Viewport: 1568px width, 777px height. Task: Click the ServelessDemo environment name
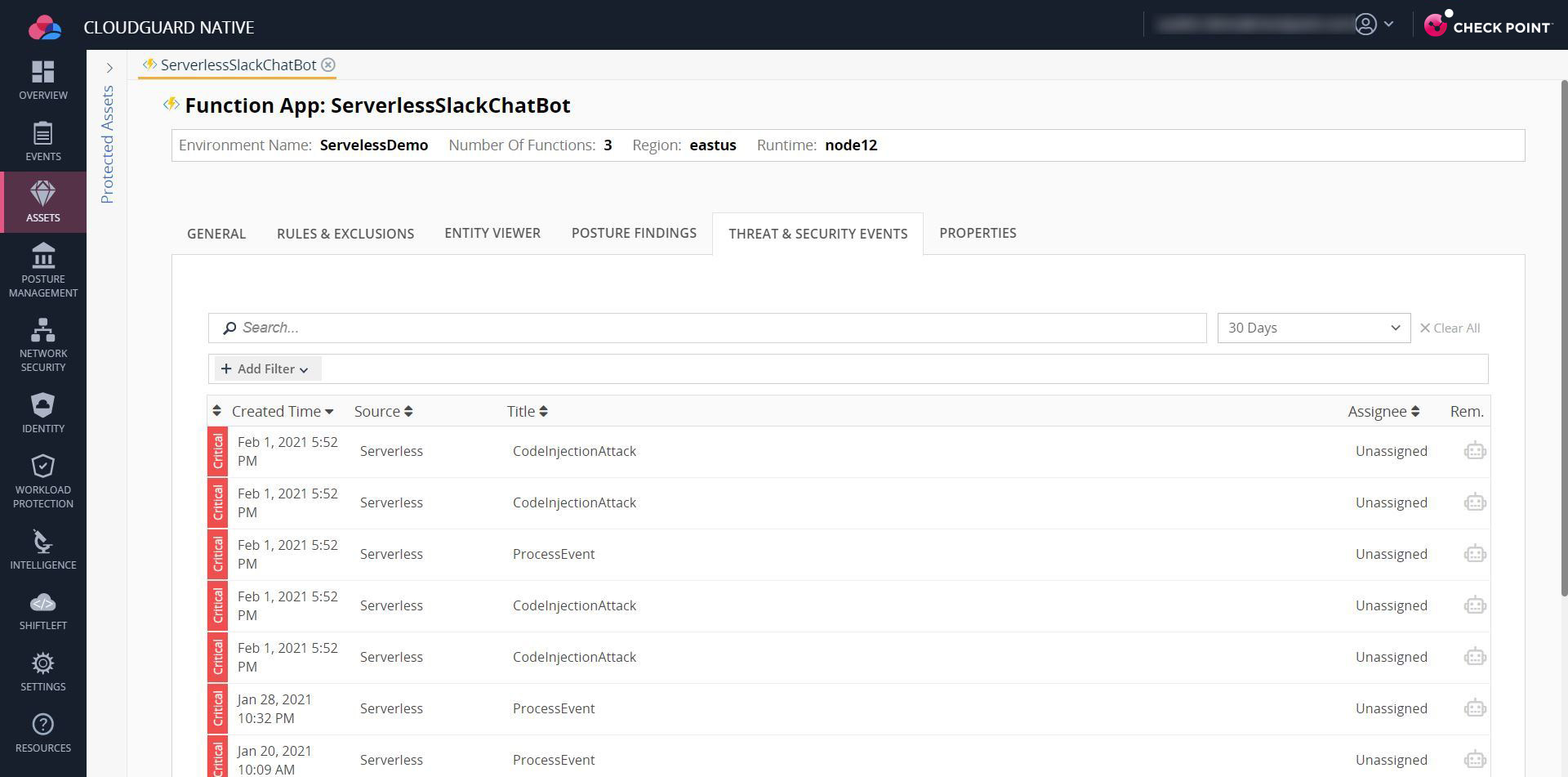coord(374,145)
